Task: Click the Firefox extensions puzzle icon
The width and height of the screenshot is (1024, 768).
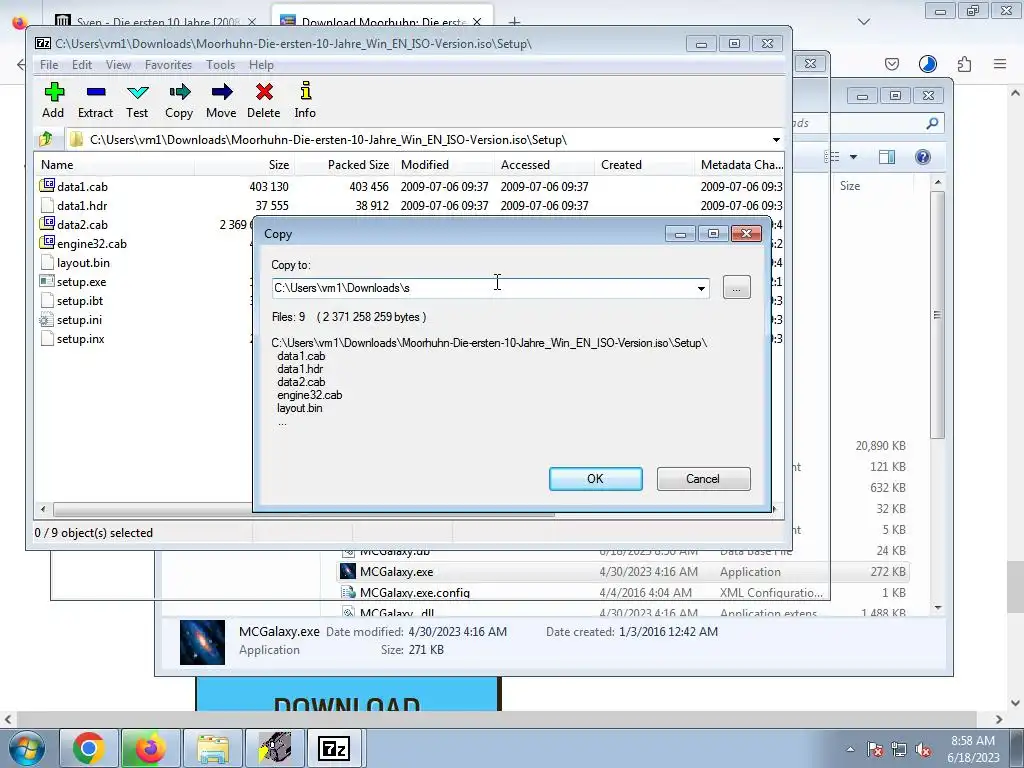Action: [x=964, y=64]
